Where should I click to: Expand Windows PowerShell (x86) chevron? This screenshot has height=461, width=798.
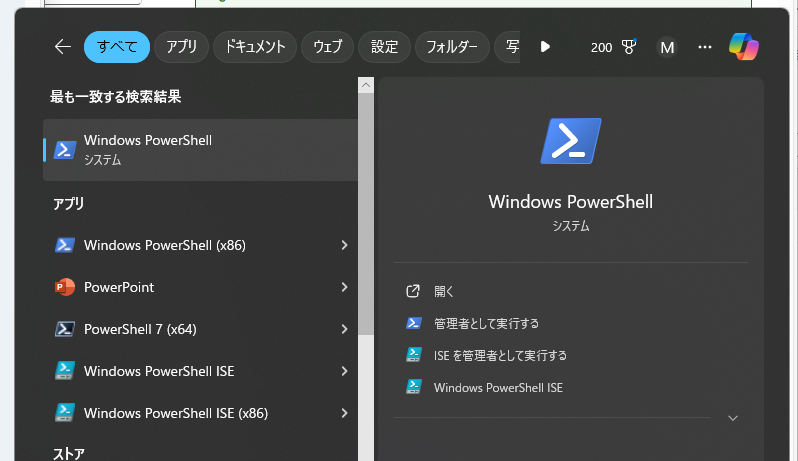click(x=345, y=245)
